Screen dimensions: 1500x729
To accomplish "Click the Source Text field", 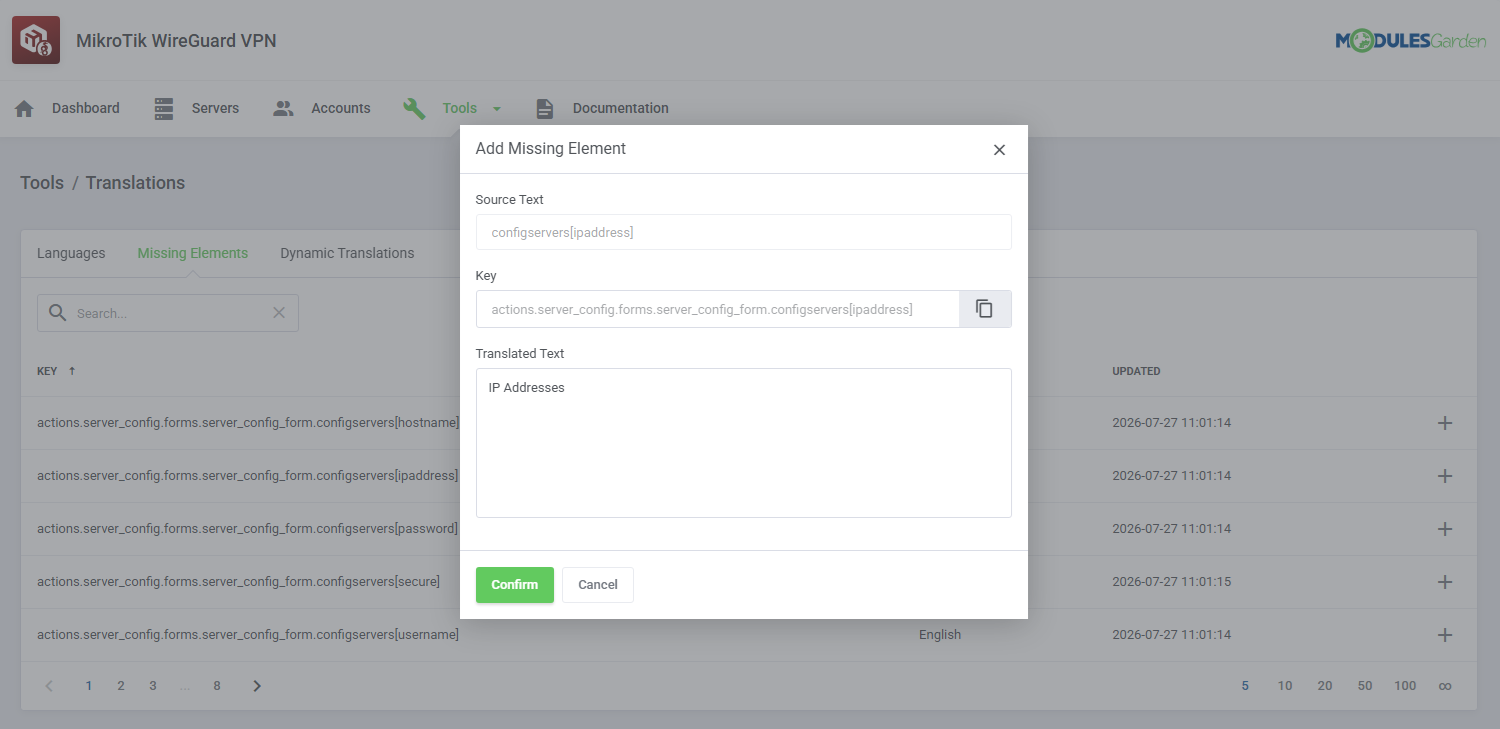I will point(743,232).
